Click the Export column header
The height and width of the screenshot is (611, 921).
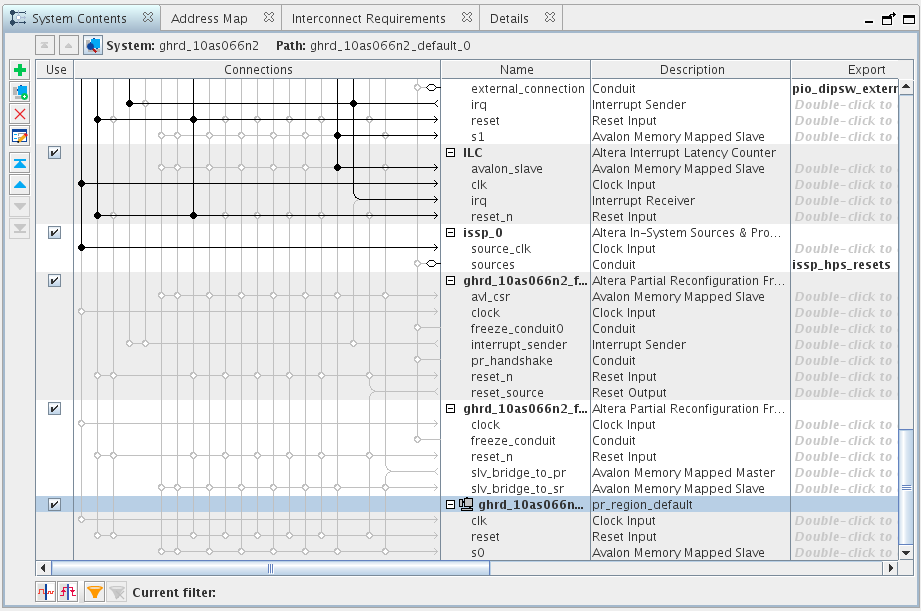click(x=866, y=70)
